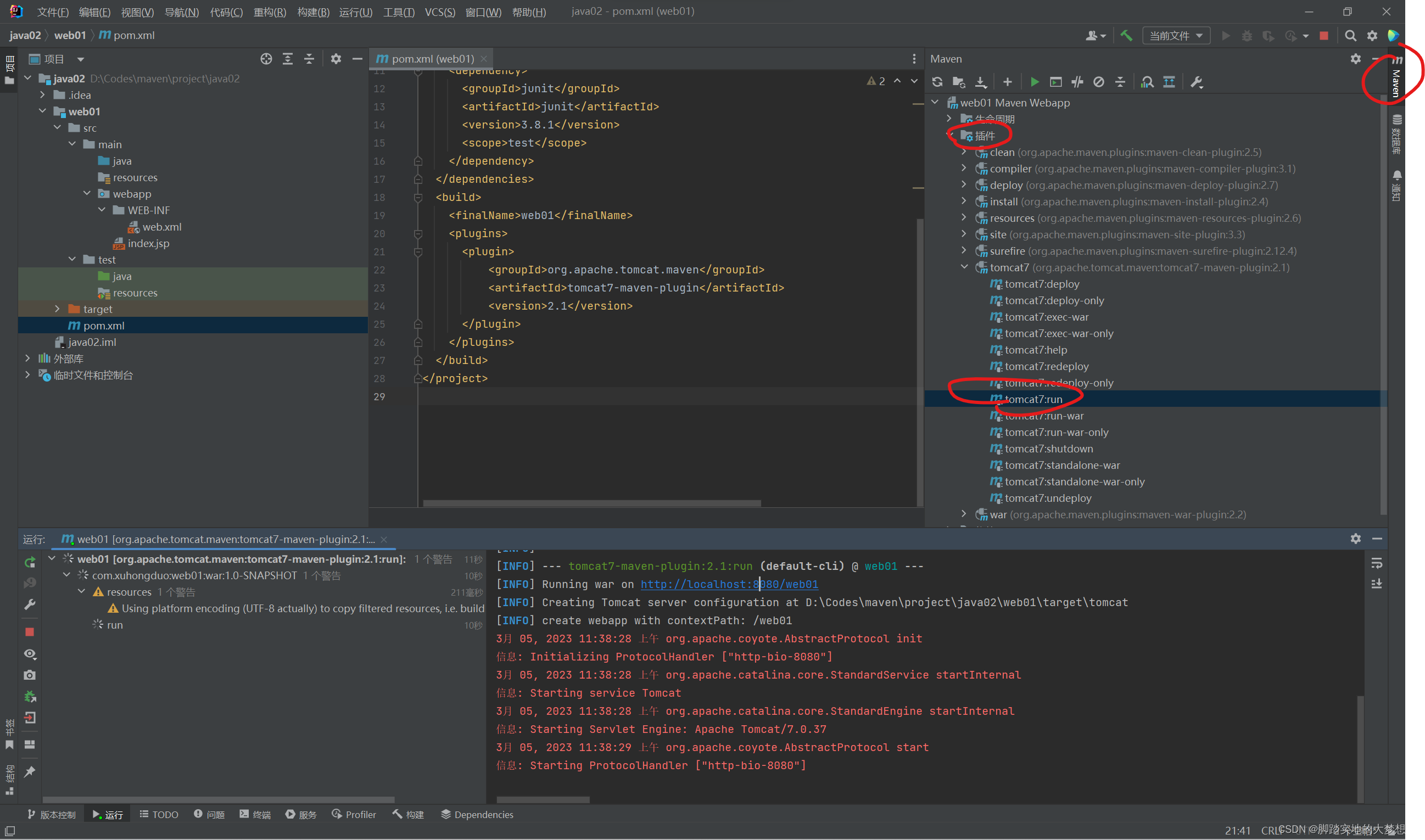Open Profiler tool window tab
Viewport: 1425px width, 840px height.
point(354,815)
